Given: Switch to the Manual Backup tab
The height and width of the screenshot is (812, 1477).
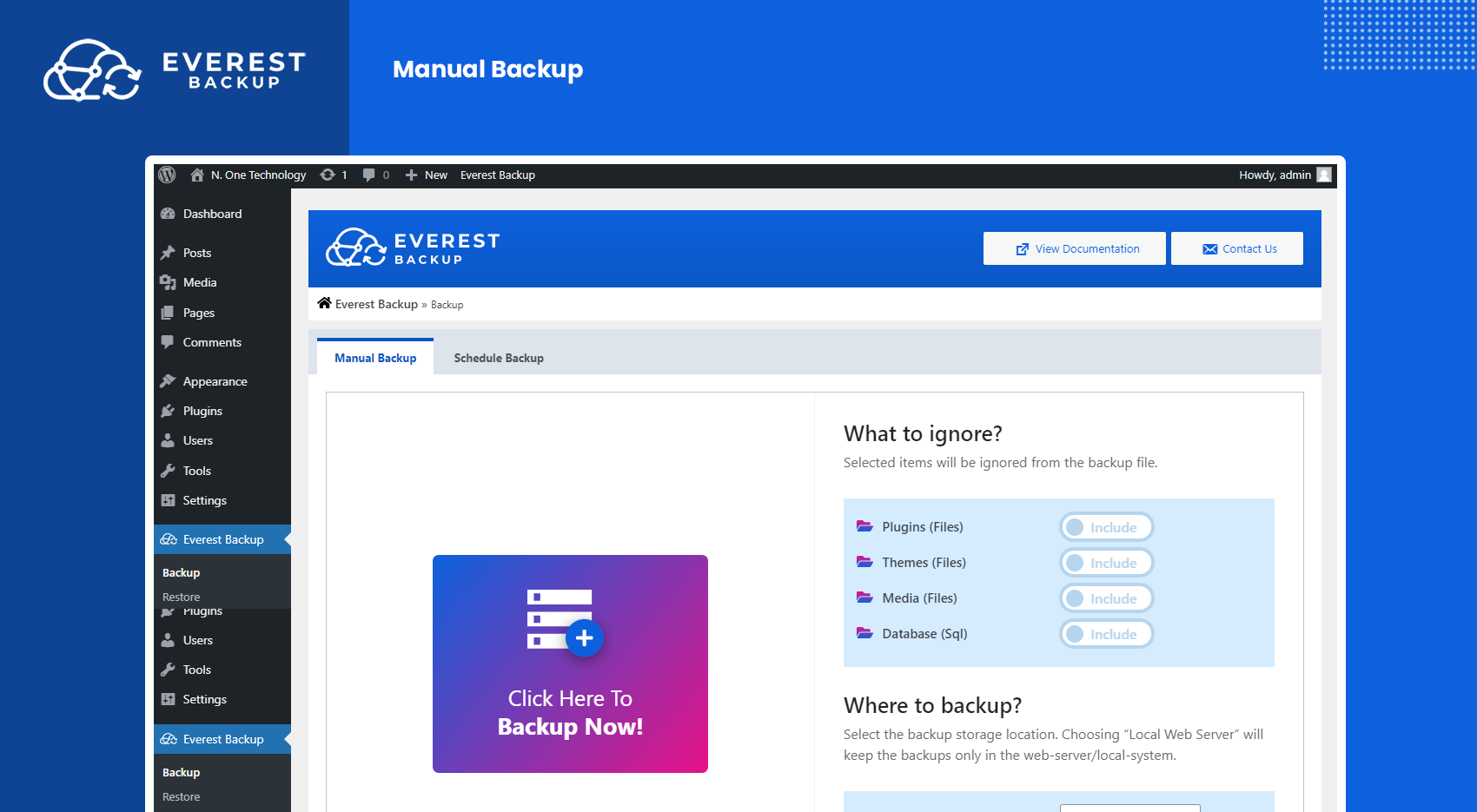Looking at the screenshot, I should [375, 357].
